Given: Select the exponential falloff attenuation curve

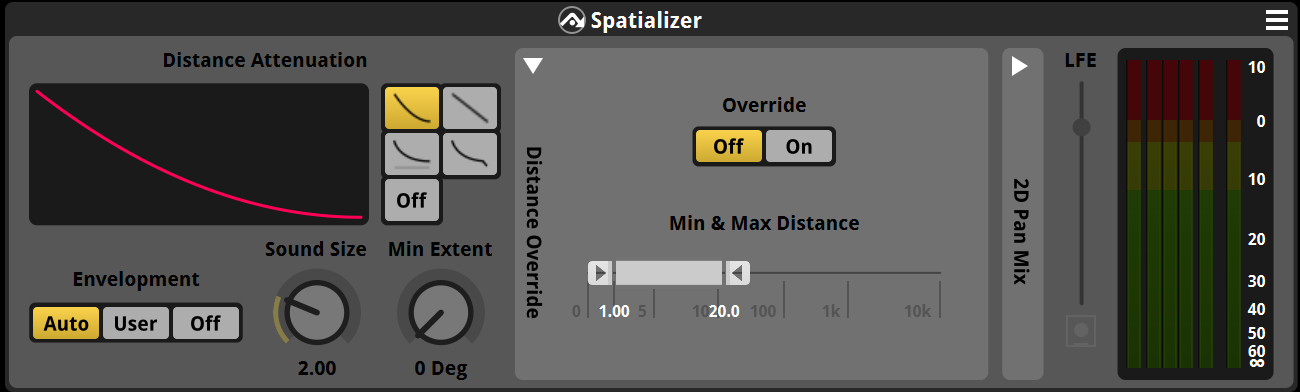Looking at the screenshot, I should [x=412, y=107].
